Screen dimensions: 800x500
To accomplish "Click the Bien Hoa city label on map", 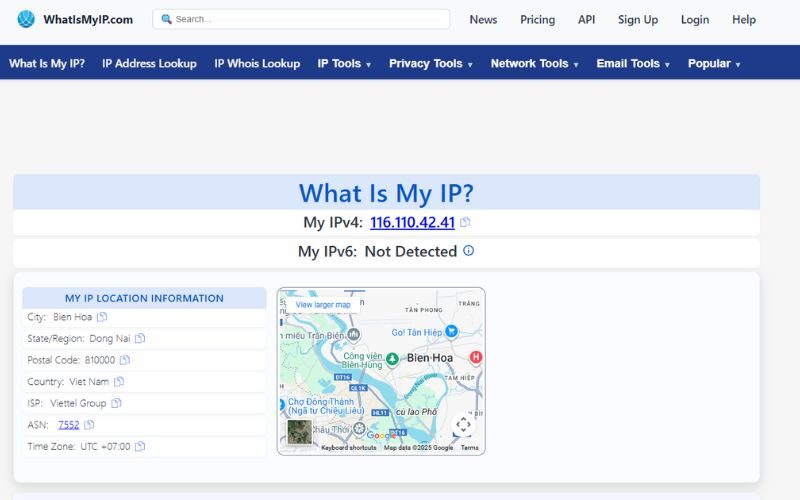I will [430, 358].
